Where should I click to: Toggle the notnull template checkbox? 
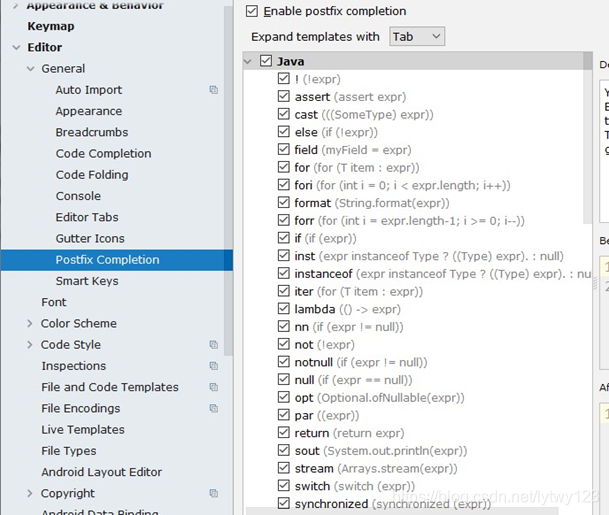pos(284,362)
